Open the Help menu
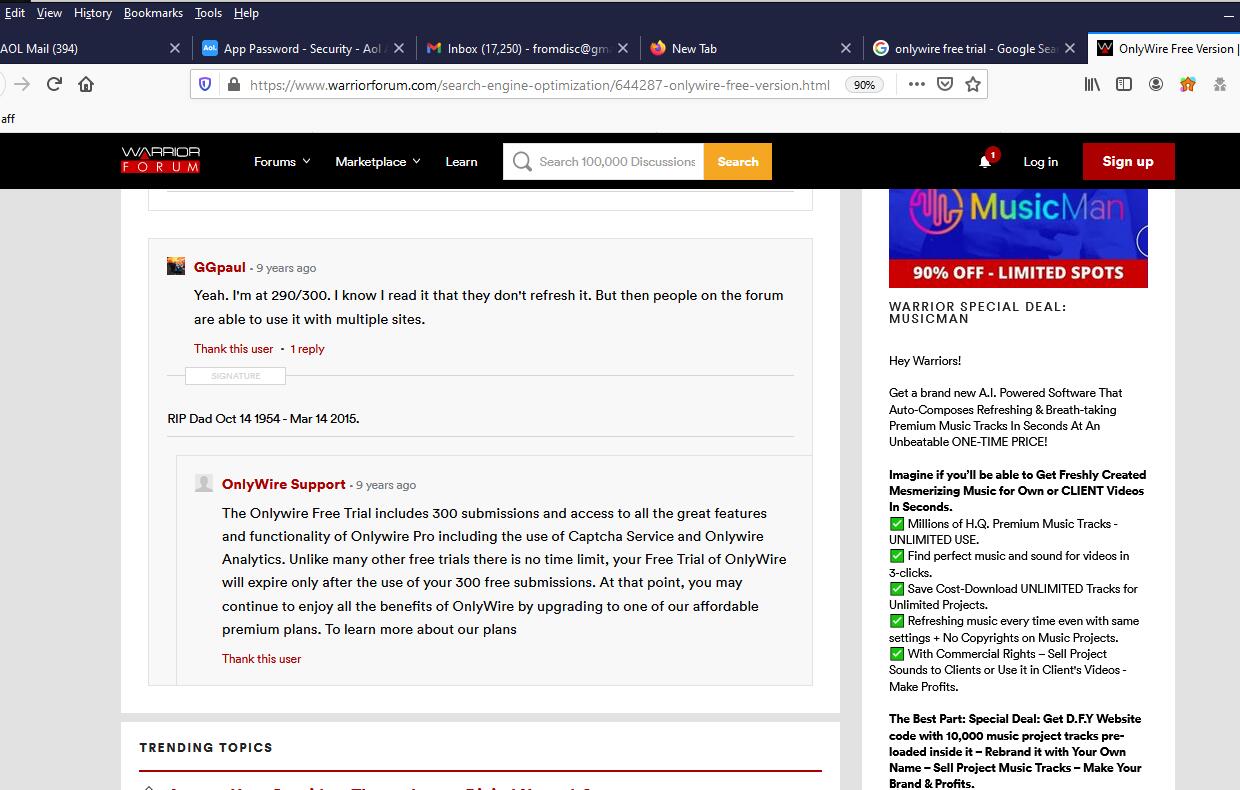1240x790 pixels. tap(246, 13)
